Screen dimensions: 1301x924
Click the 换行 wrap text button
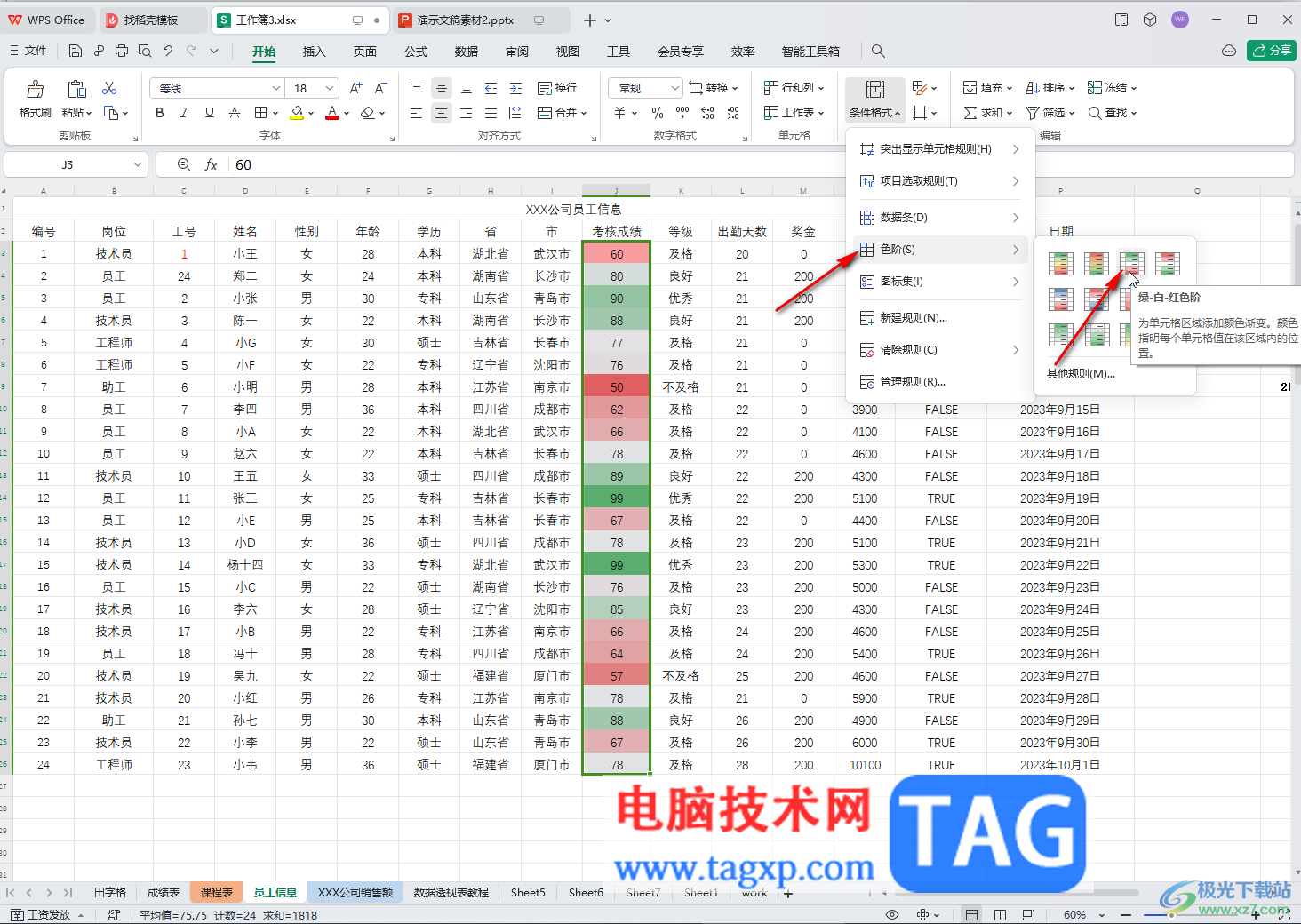click(x=557, y=88)
